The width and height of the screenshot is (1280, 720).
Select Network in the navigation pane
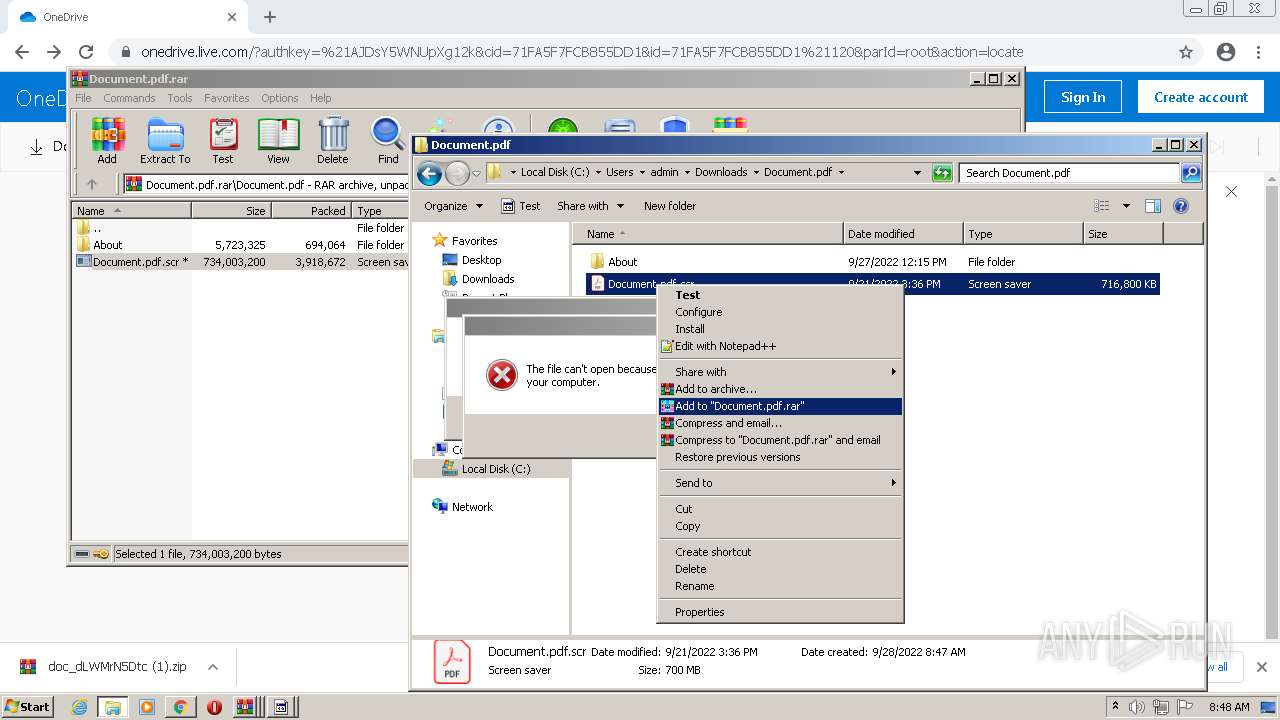point(472,507)
